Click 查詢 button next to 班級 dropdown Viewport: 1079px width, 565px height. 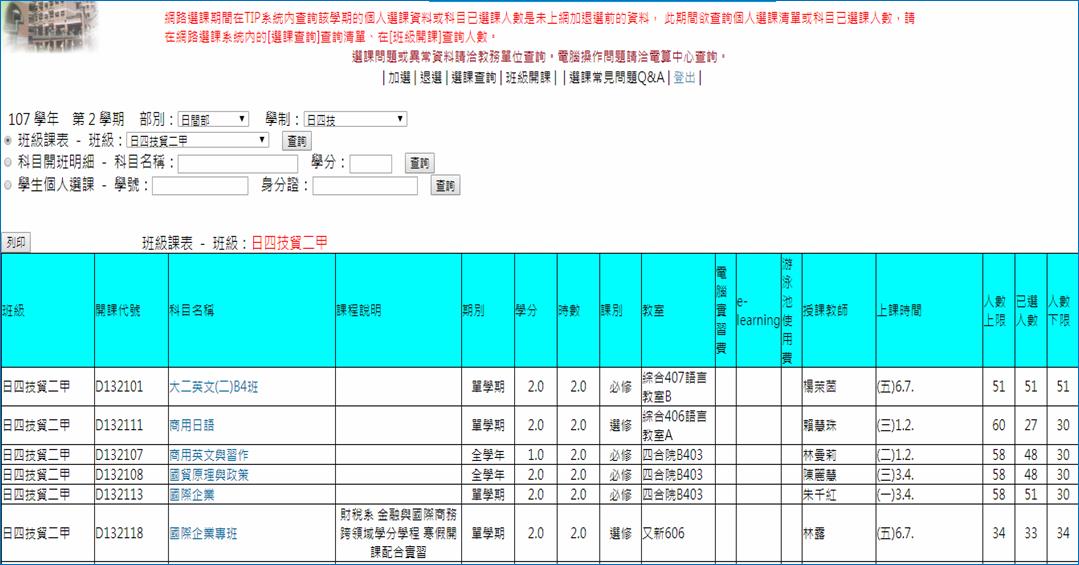[x=297, y=141]
